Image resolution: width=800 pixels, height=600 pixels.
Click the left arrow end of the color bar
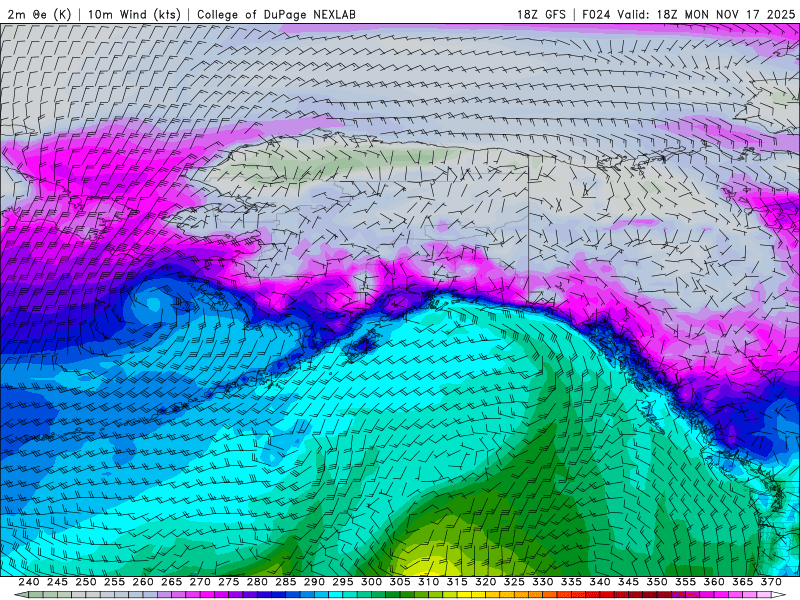pos(20,595)
